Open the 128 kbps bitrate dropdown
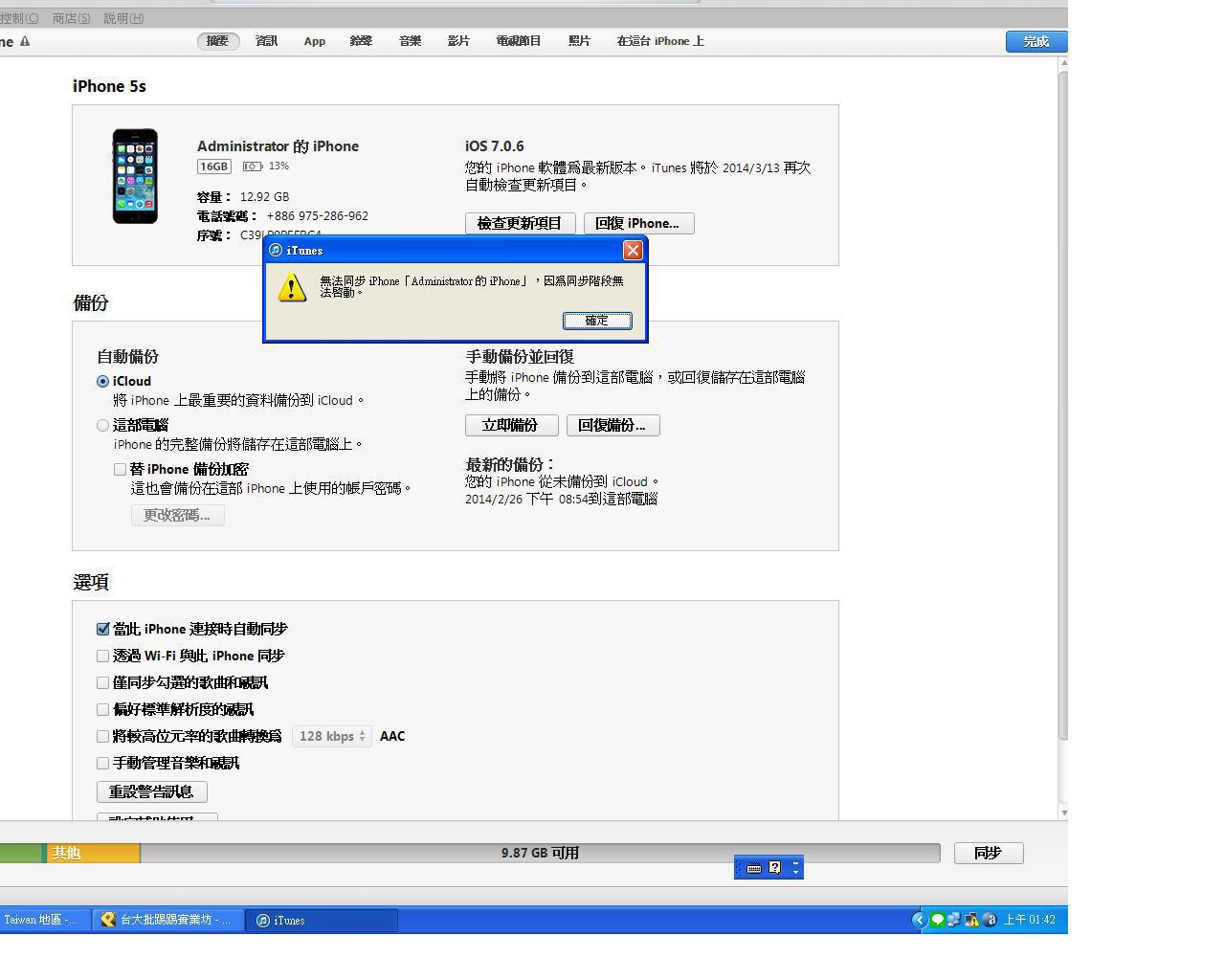Image resolution: width=1225 pixels, height=980 pixels. (331, 736)
